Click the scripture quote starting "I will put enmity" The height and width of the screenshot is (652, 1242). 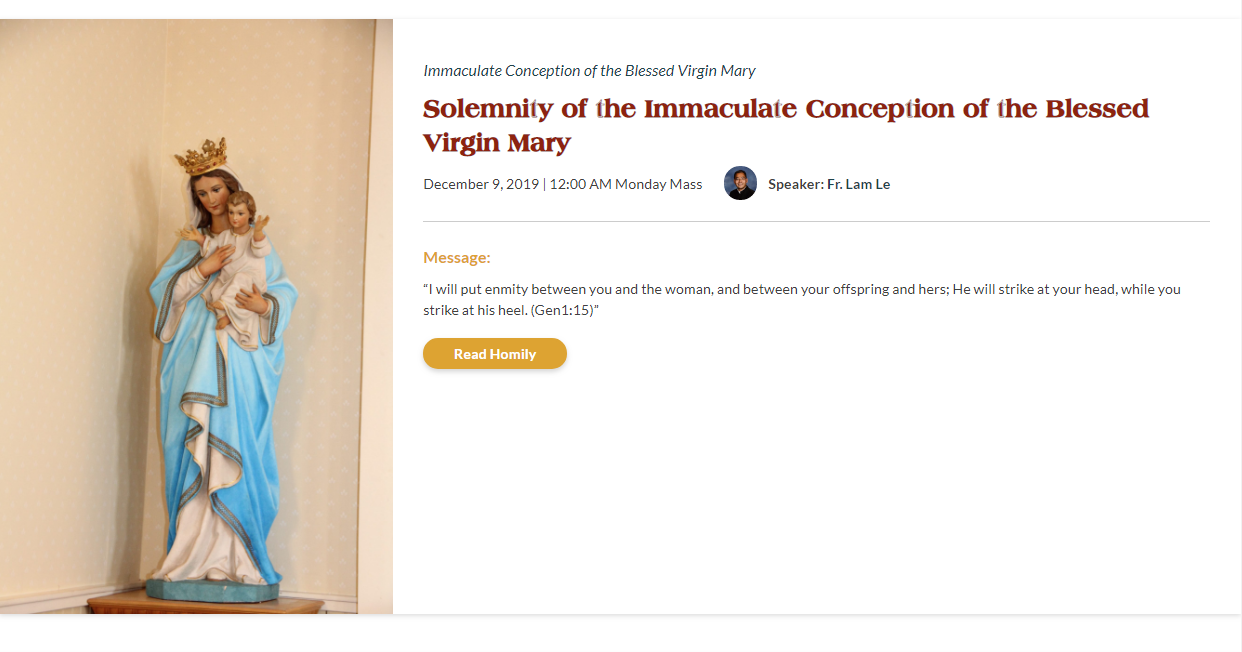coord(700,289)
